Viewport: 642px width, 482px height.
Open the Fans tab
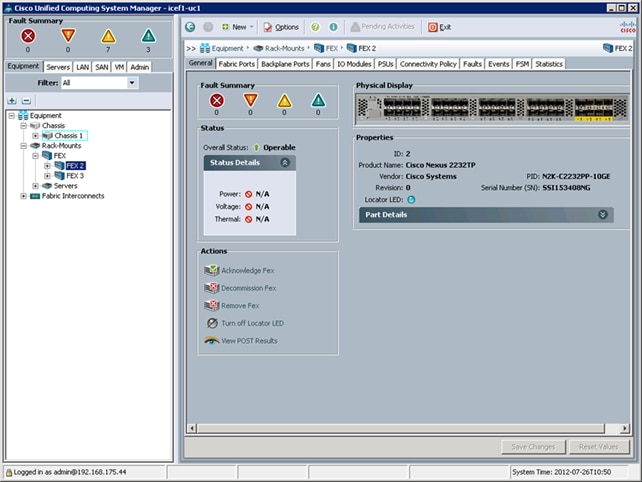point(323,64)
